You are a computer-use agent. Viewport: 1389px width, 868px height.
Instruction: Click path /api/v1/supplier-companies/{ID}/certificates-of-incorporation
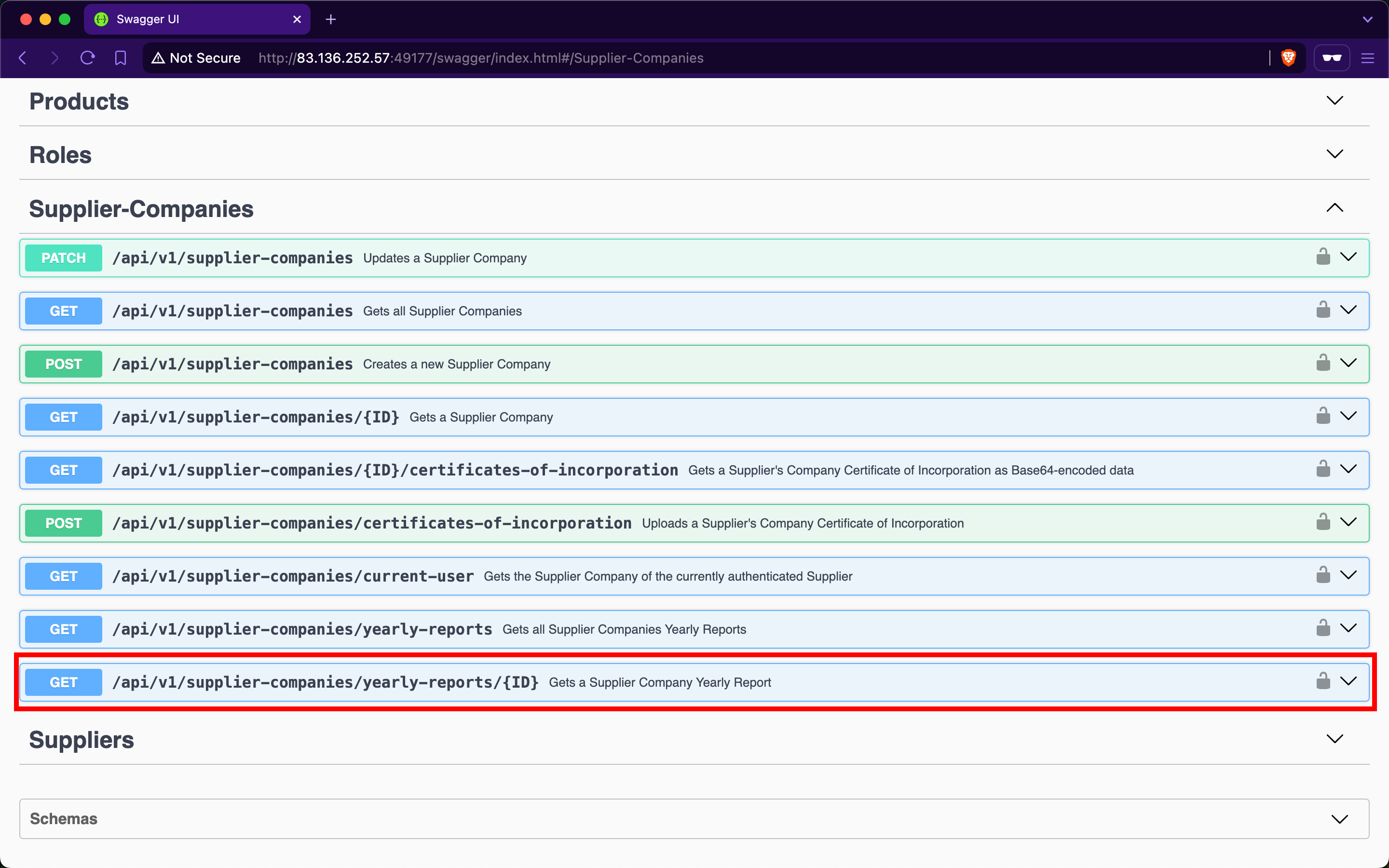[x=395, y=470]
